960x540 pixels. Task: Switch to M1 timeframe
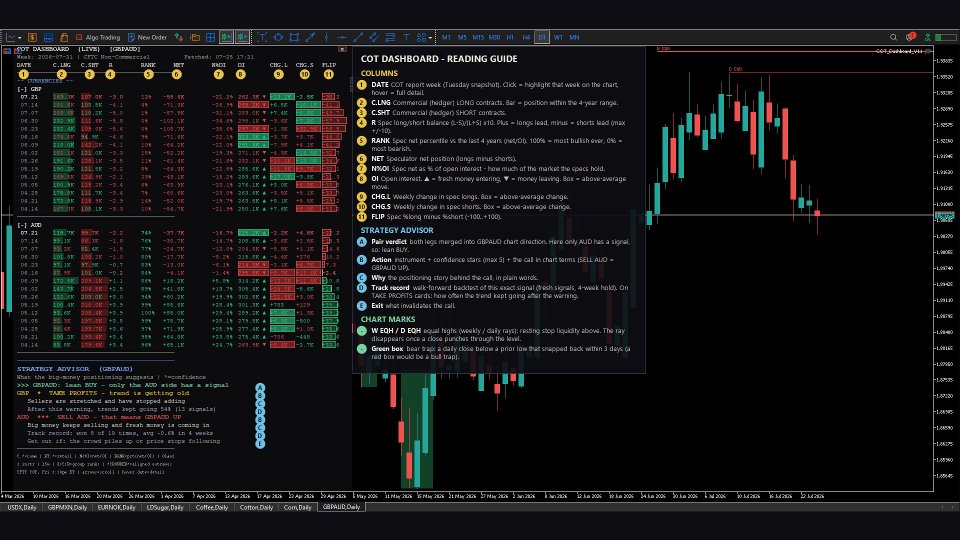tap(446, 37)
